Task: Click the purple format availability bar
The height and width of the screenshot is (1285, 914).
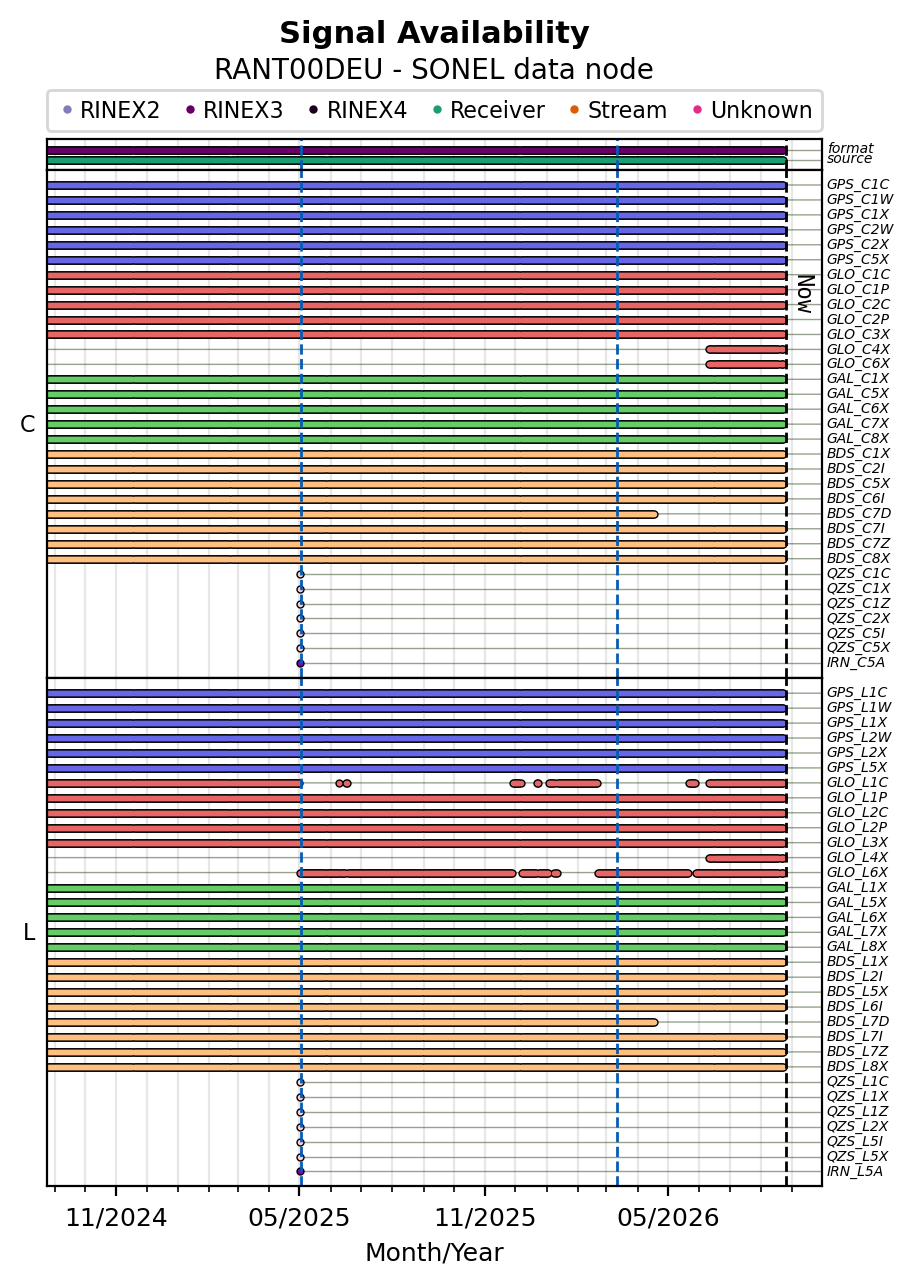Action: point(416,150)
